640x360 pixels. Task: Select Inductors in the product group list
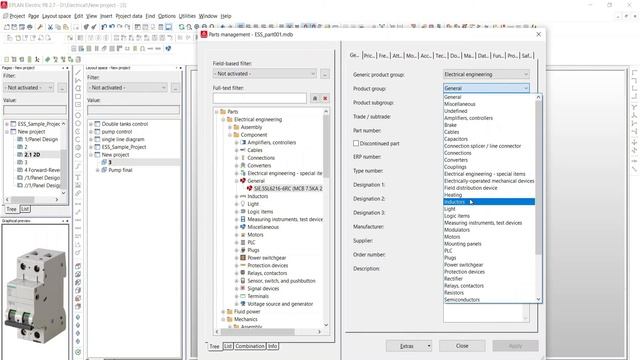pos(489,202)
